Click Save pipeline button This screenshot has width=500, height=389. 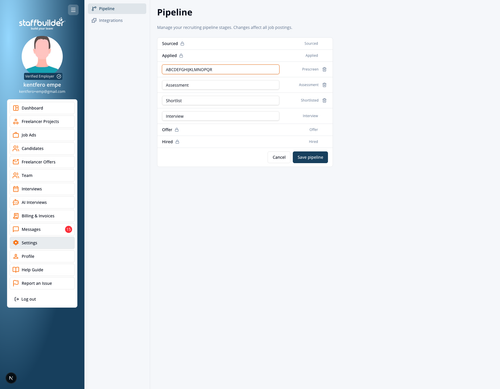[x=310, y=157]
